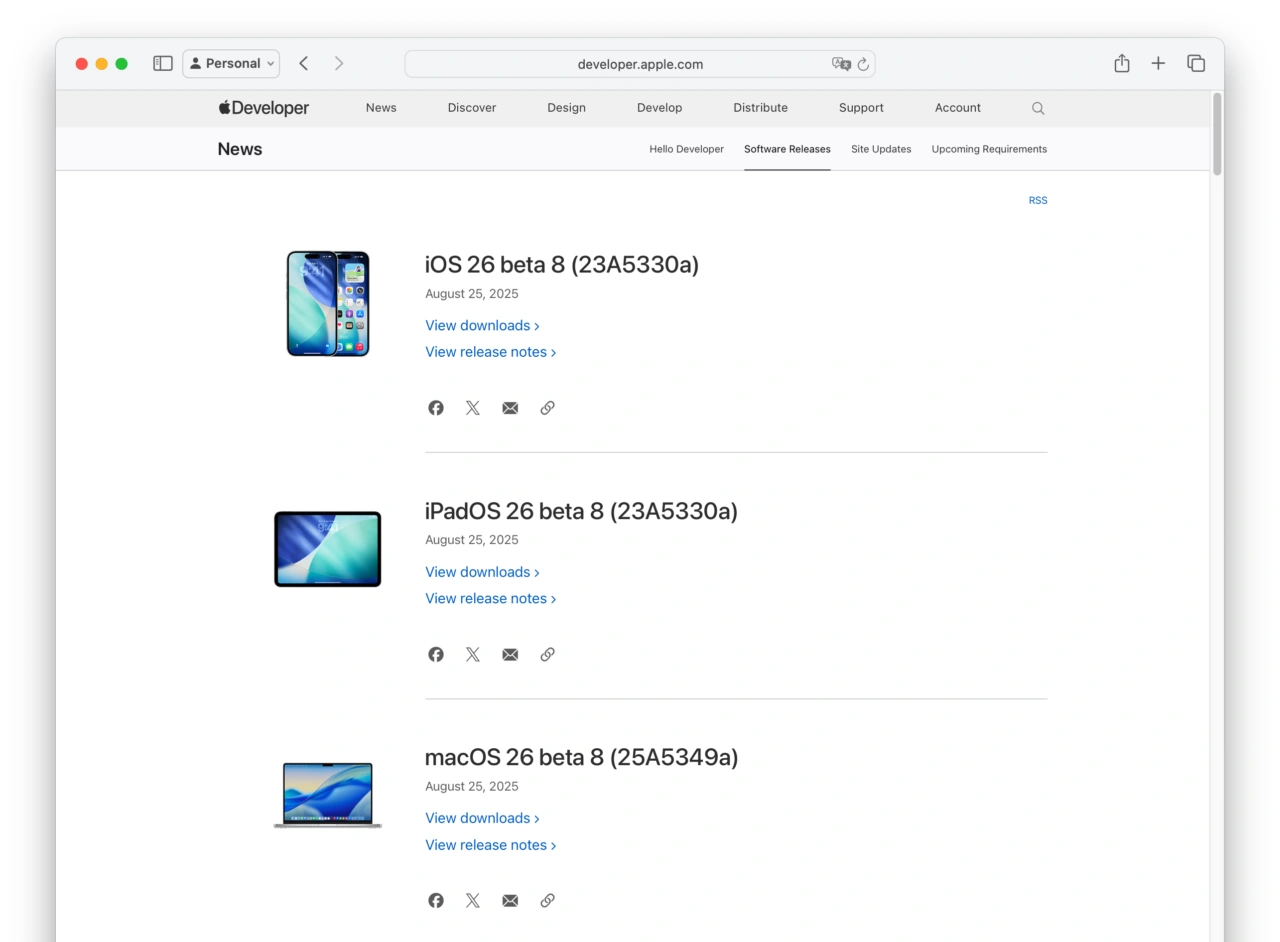1280x942 pixels.
Task: Copy the link for iOS 26 beta 8
Action: 547,407
